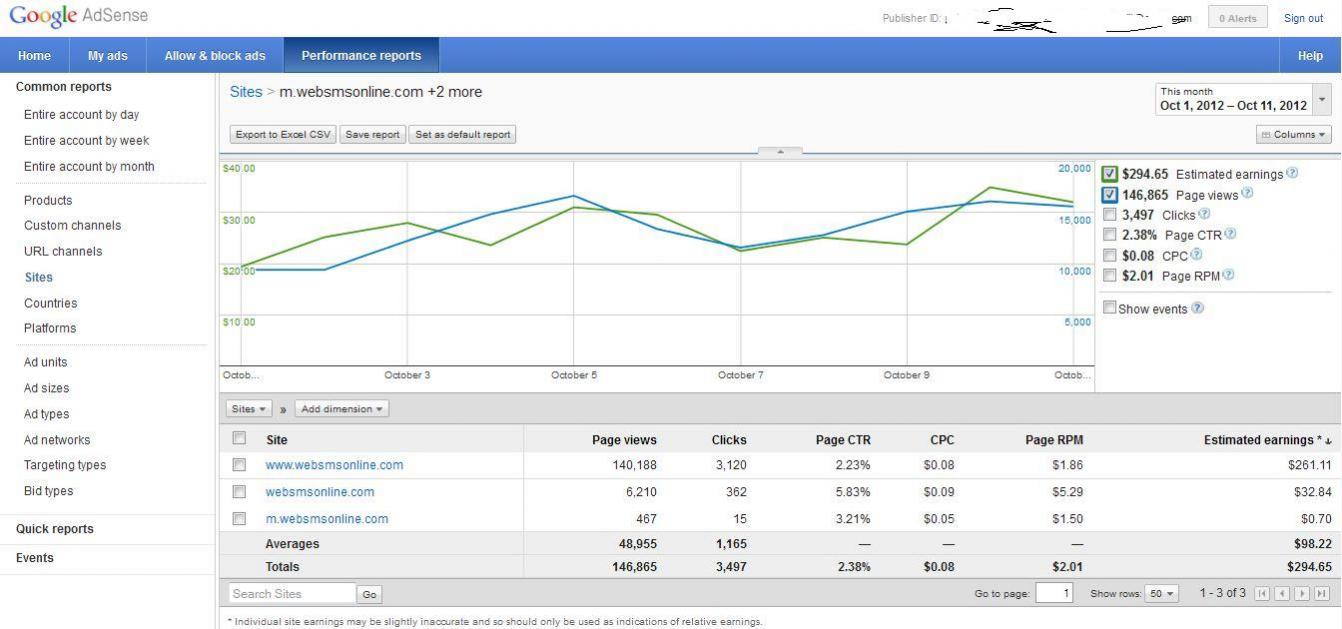
Task: Open the Allow & block ads tab
Action: tap(215, 56)
